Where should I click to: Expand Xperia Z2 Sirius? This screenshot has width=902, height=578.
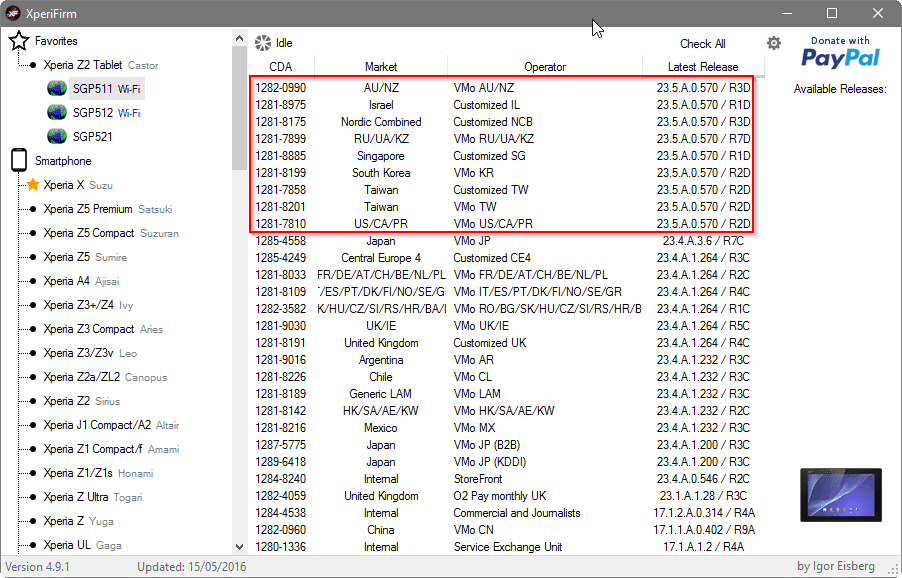pos(82,401)
